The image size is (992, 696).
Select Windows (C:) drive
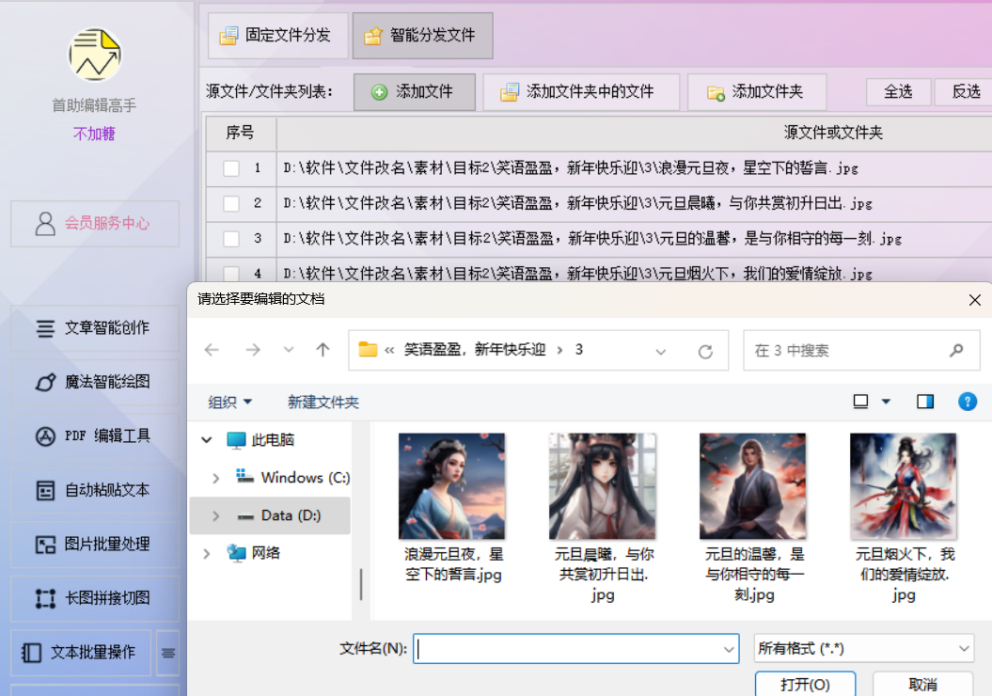click(293, 477)
